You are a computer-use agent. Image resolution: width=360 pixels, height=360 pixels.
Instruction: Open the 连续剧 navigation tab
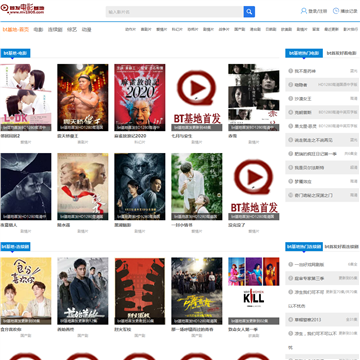(x=55, y=29)
